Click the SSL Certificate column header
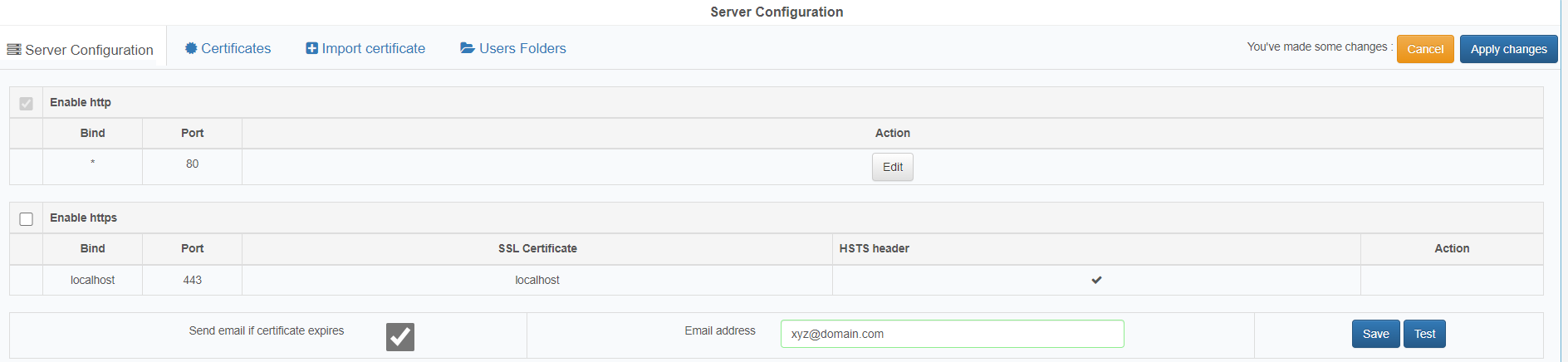 537,248
